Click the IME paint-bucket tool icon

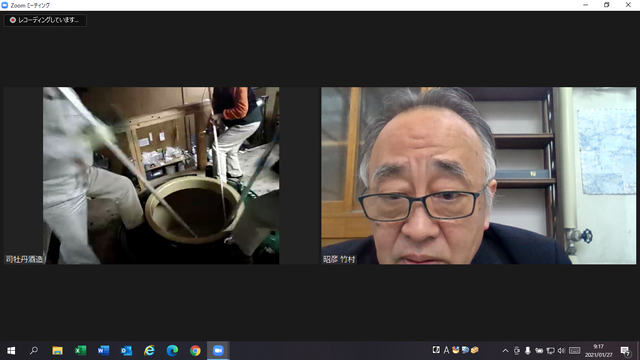coord(456,350)
